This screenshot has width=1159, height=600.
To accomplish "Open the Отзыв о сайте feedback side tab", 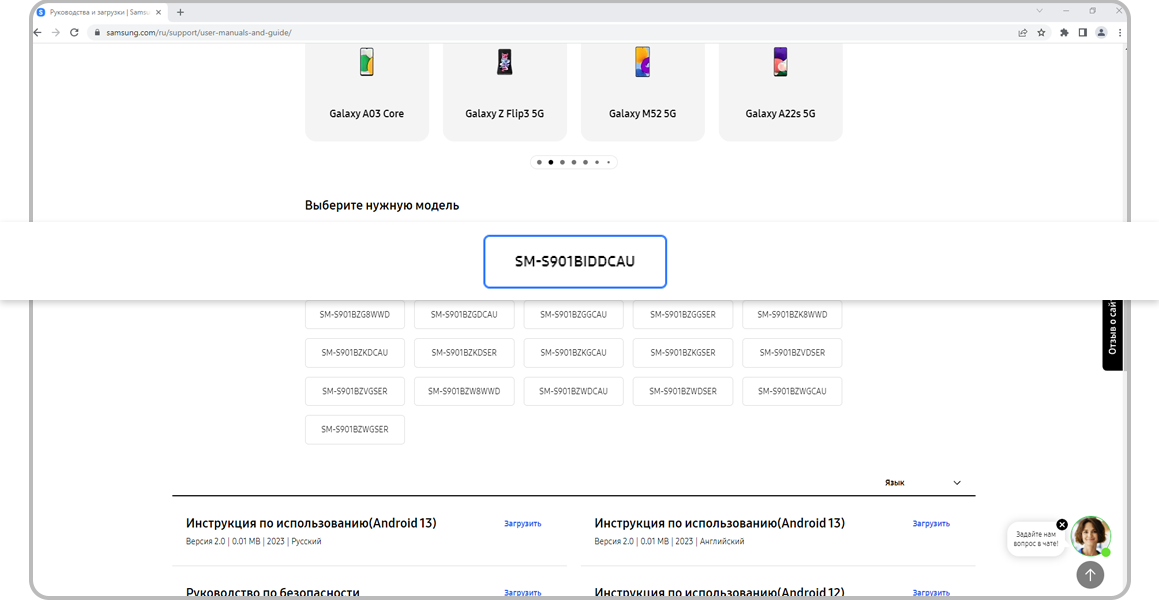I will click(x=1112, y=334).
